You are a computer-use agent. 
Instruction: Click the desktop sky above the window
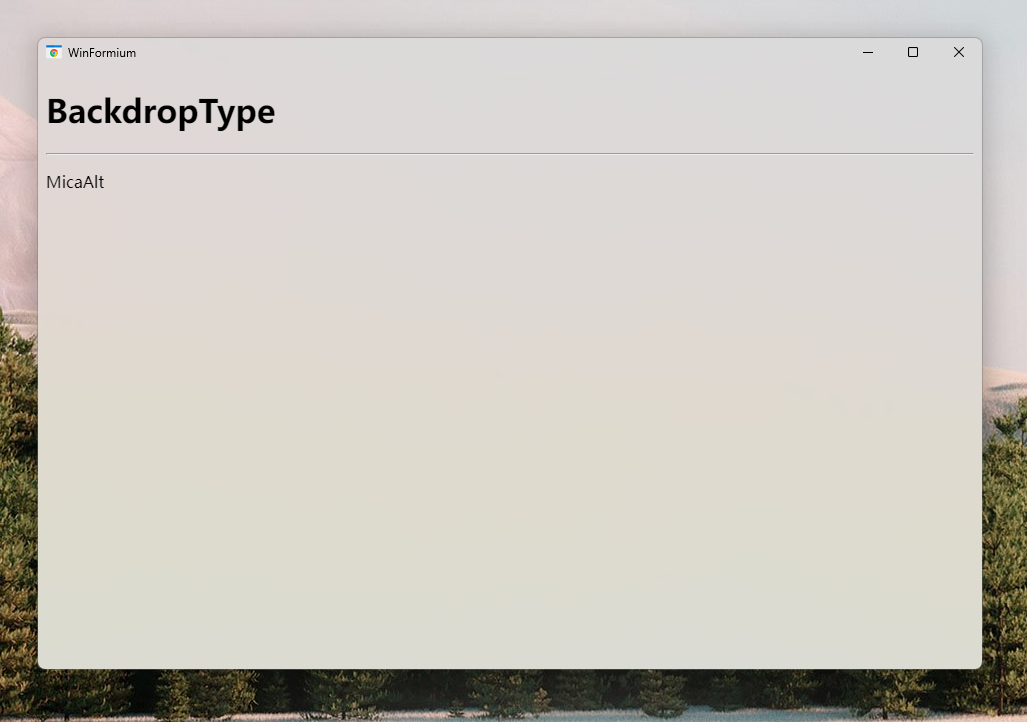pos(500,17)
